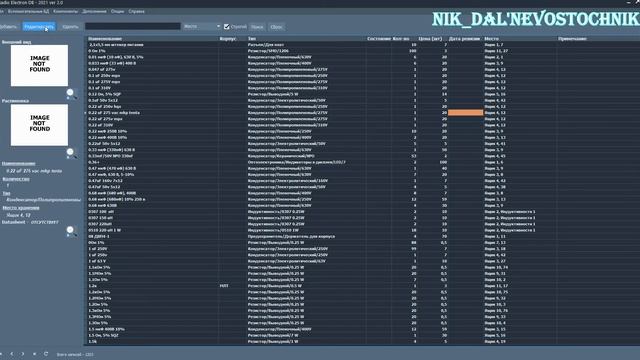Toggle the 'Строгий' search checkbox

(227, 27)
